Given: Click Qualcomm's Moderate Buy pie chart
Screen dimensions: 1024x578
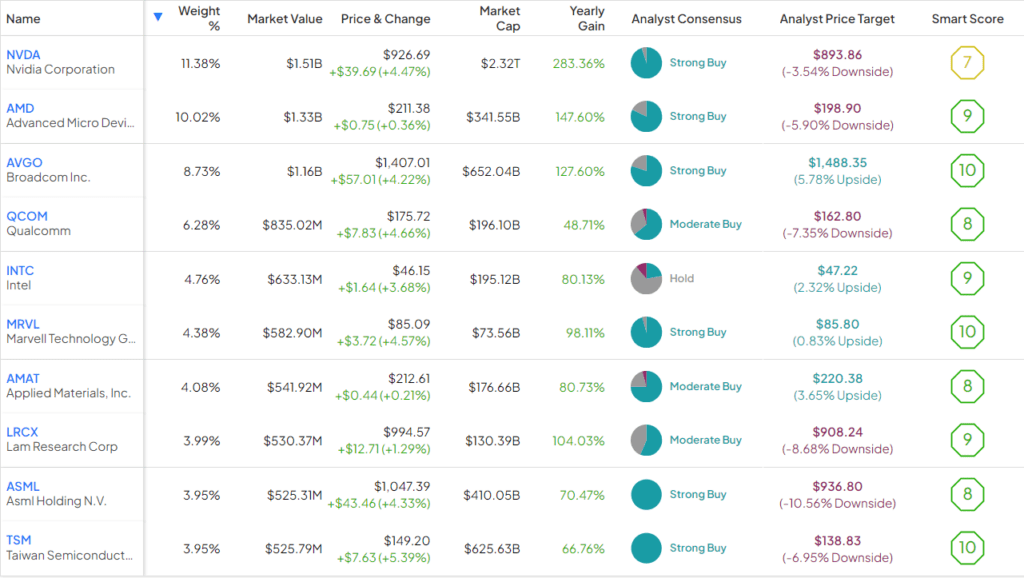Looking at the screenshot, I should tap(646, 225).
